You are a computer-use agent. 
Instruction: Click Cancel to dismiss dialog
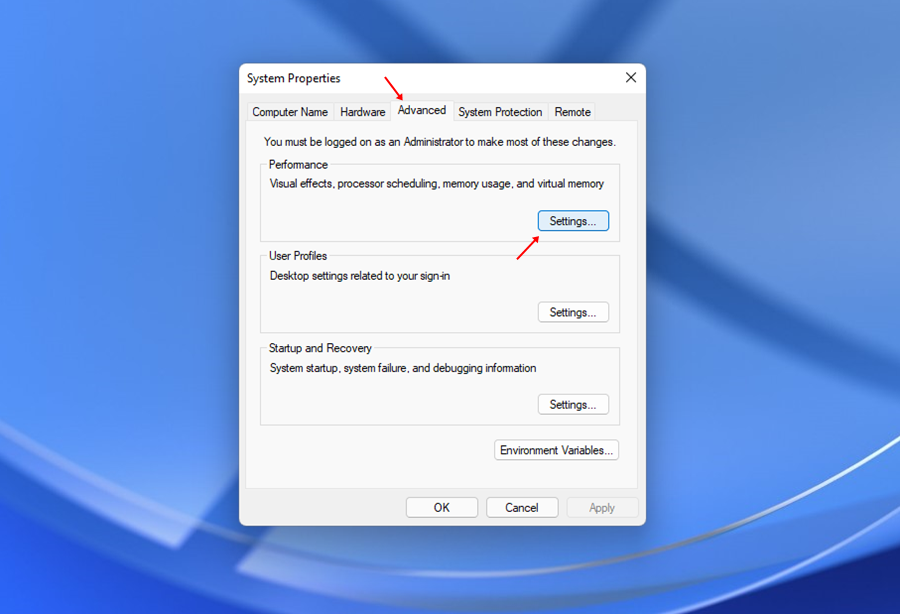(x=522, y=508)
